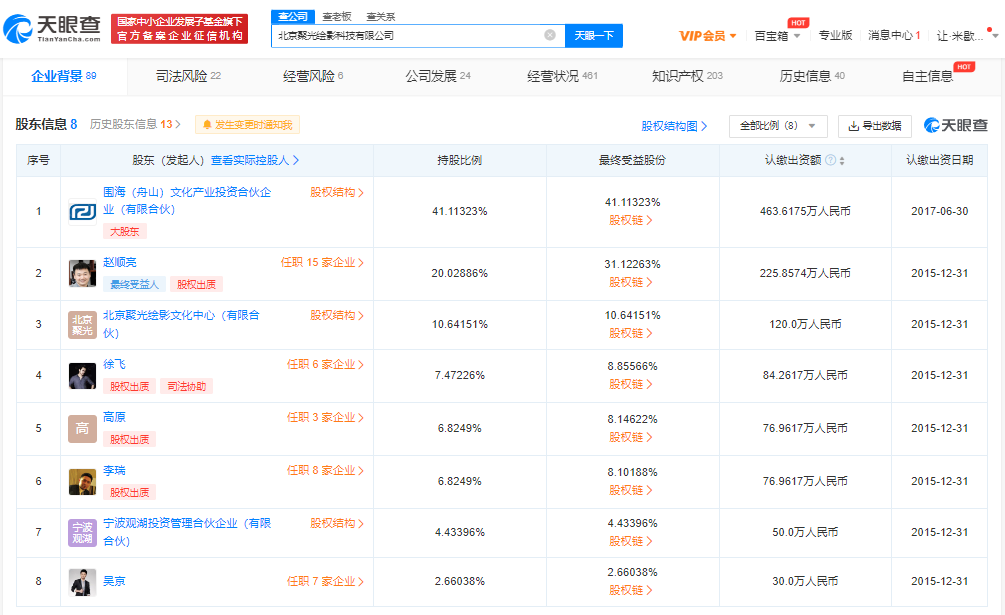Viewport: 1005px width, 615px height.
Task: Open the 股权结构图 link
Action: tap(674, 126)
